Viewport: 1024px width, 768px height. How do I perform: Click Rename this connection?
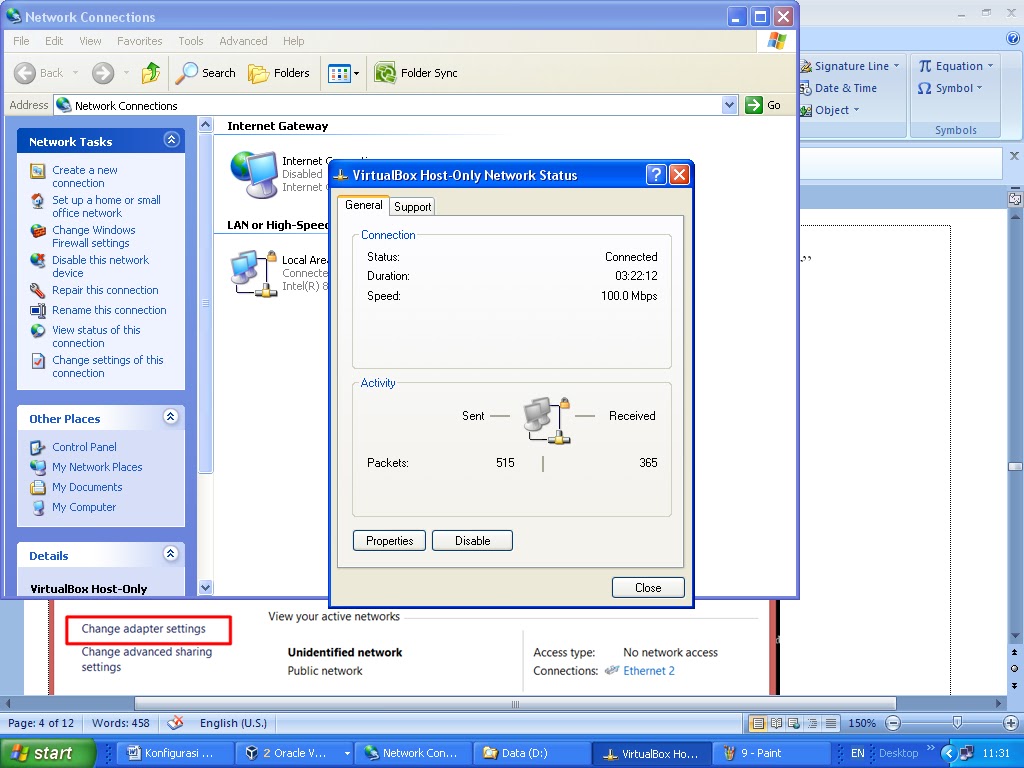pos(109,310)
